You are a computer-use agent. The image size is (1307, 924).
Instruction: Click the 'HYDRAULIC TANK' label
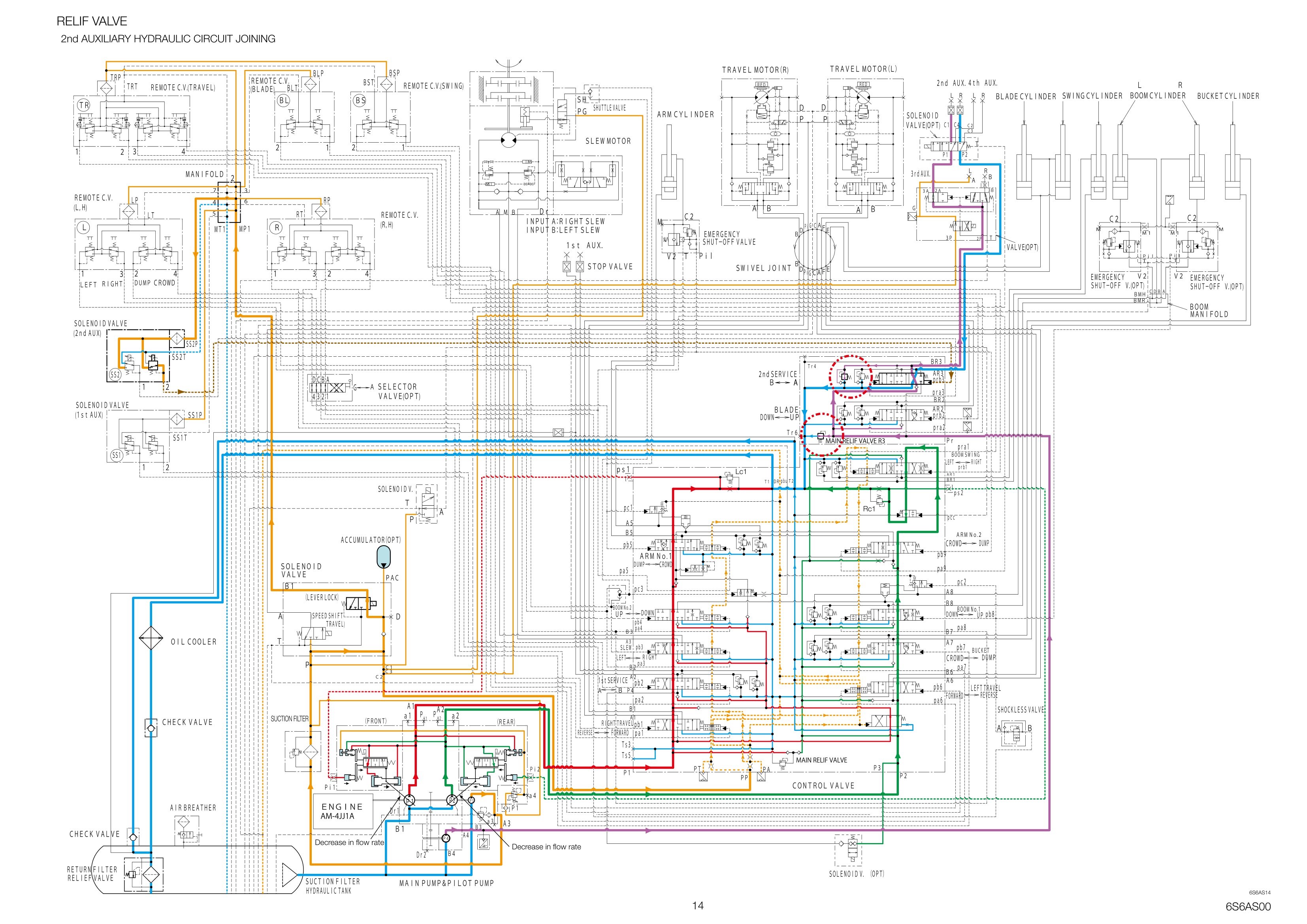pyautogui.click(x=328, y=891)
